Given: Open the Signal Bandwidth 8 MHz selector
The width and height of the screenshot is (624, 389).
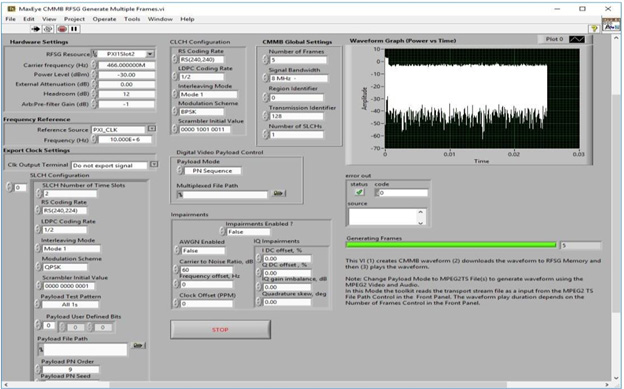Looking at the screenshot, I should click(299, 78).
